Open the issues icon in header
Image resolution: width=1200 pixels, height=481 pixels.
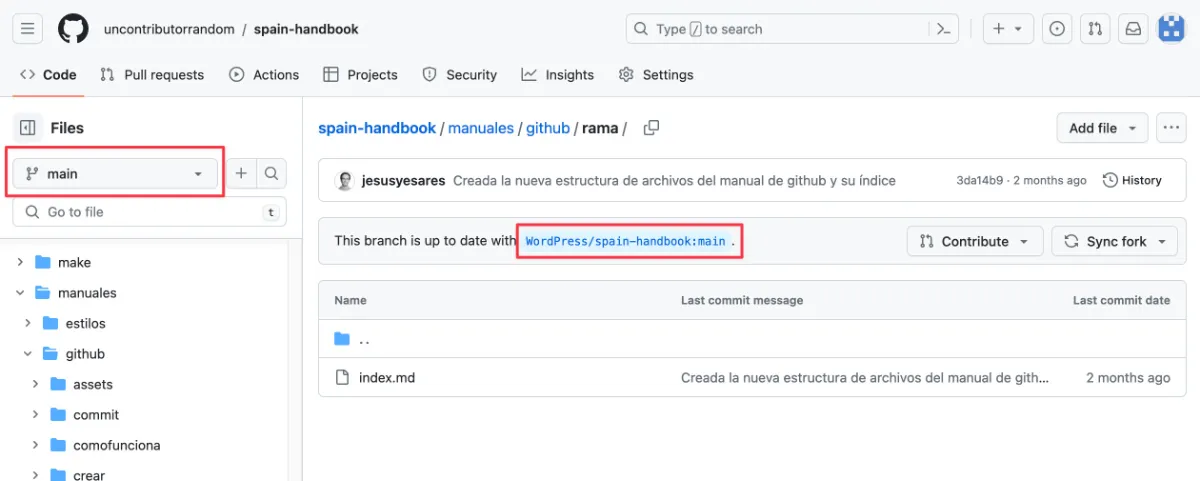[1057, 29]
